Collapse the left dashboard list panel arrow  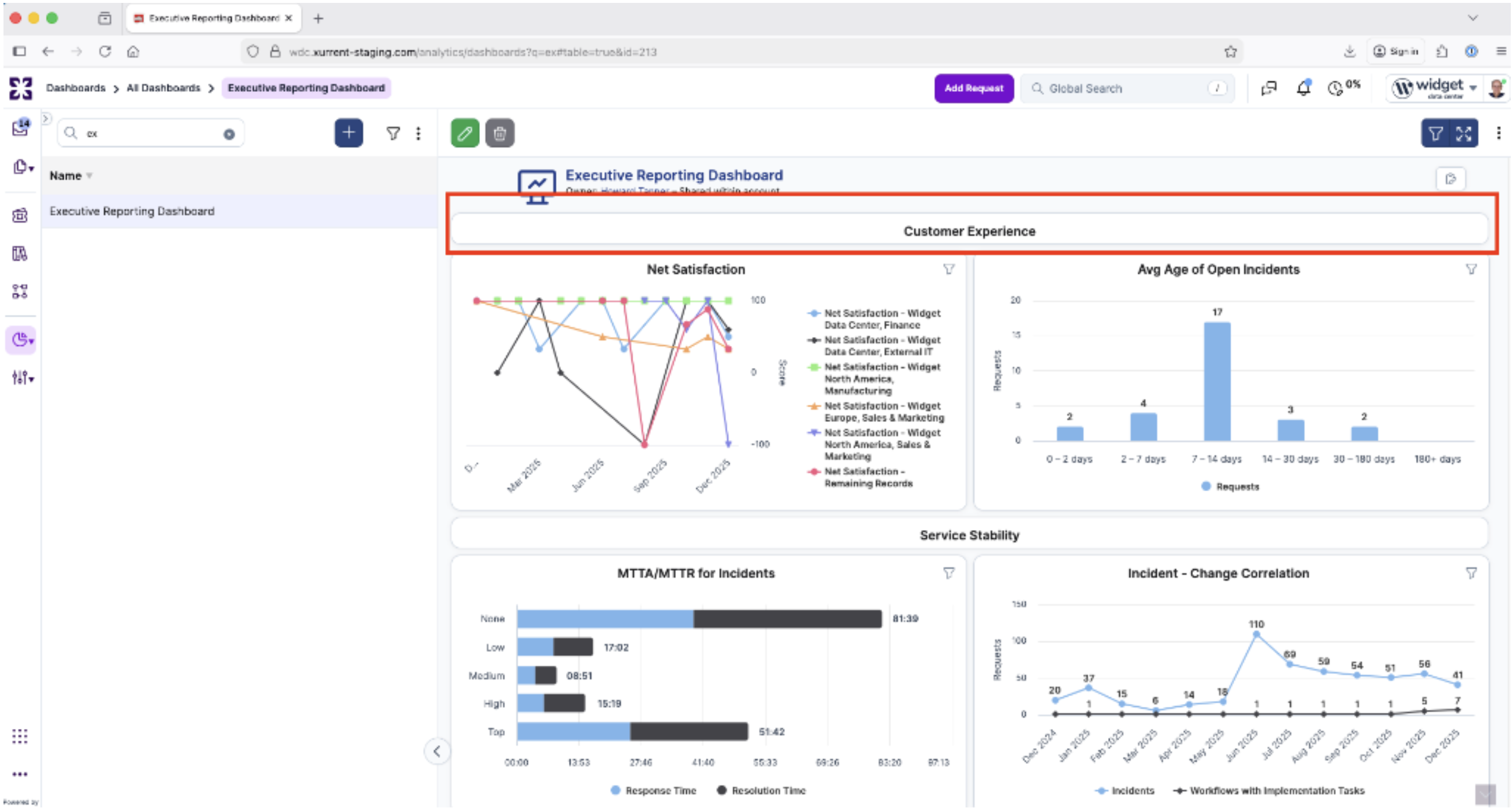point(437,751)
